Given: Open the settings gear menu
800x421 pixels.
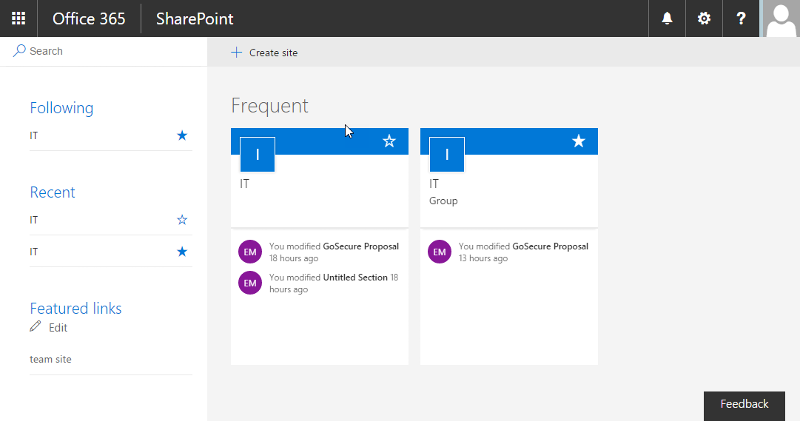Looking at the screenshot, I should point(704,18).
